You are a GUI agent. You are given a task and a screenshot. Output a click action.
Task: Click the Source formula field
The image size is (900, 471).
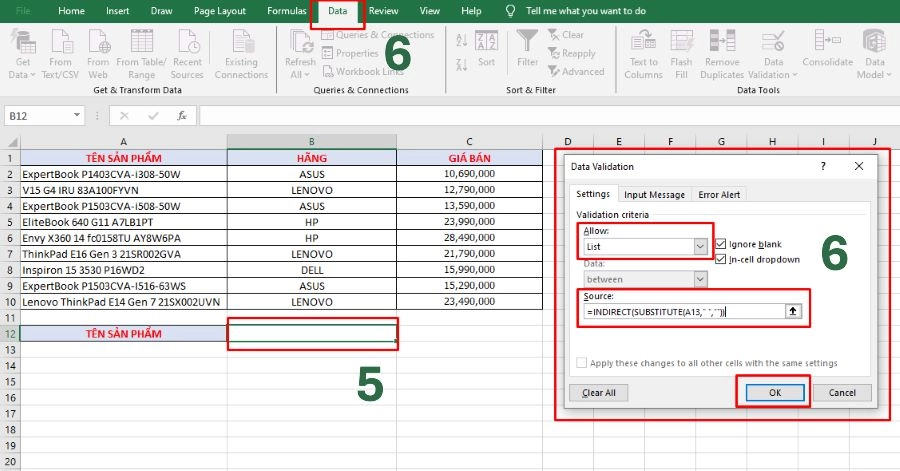pyautogui.click(x=684, y=312)
